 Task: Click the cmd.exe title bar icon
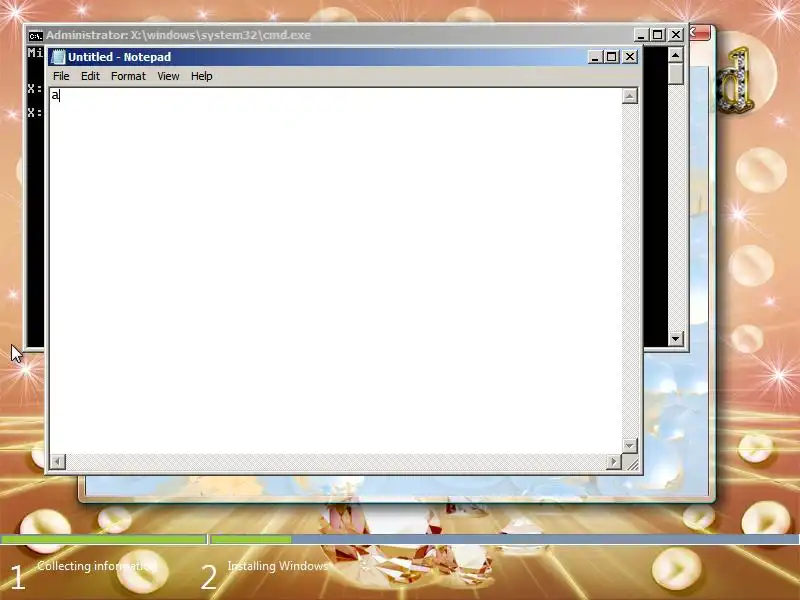[x=35, y=35]
